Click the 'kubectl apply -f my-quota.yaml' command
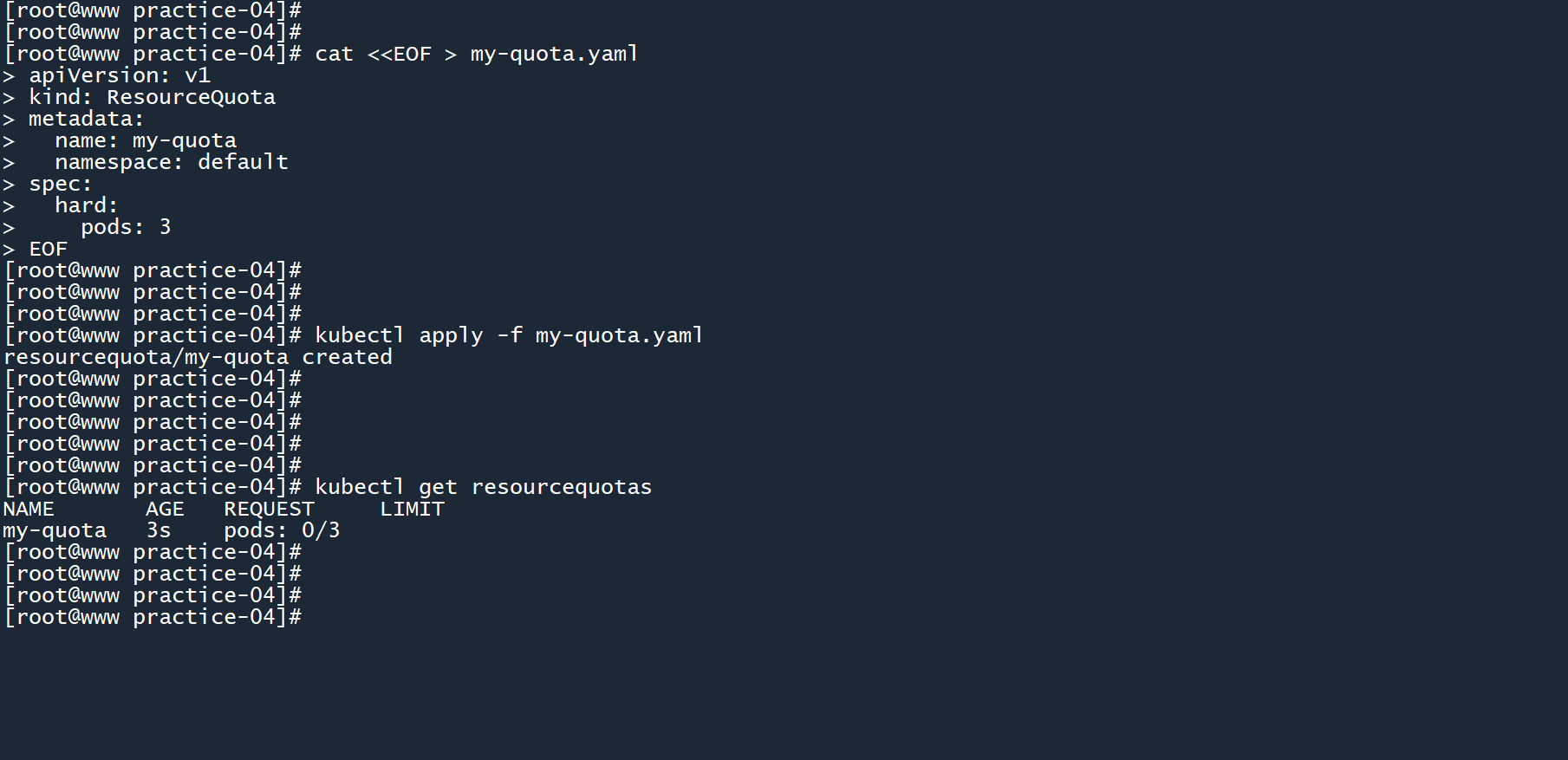 (509, 335)
